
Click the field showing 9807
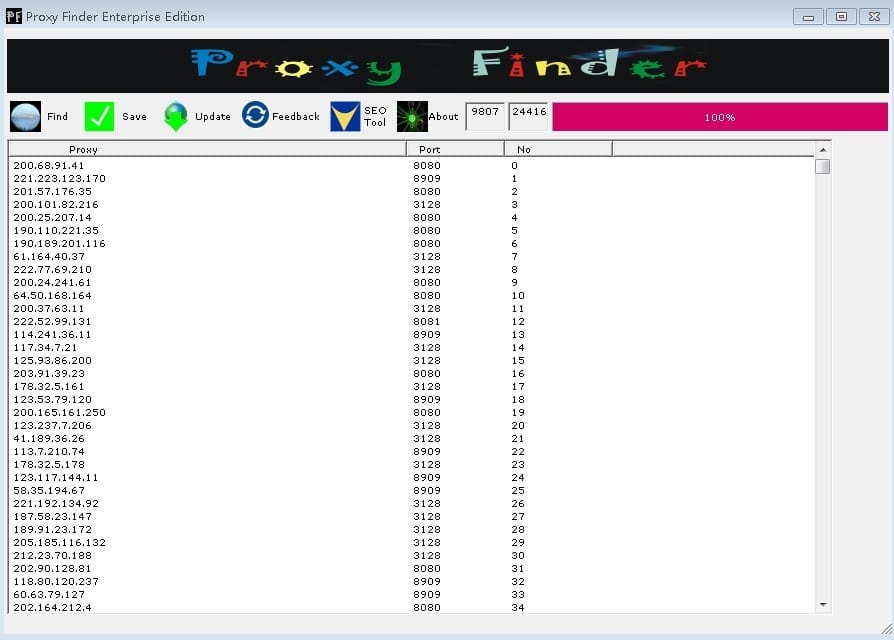point(485,116)
